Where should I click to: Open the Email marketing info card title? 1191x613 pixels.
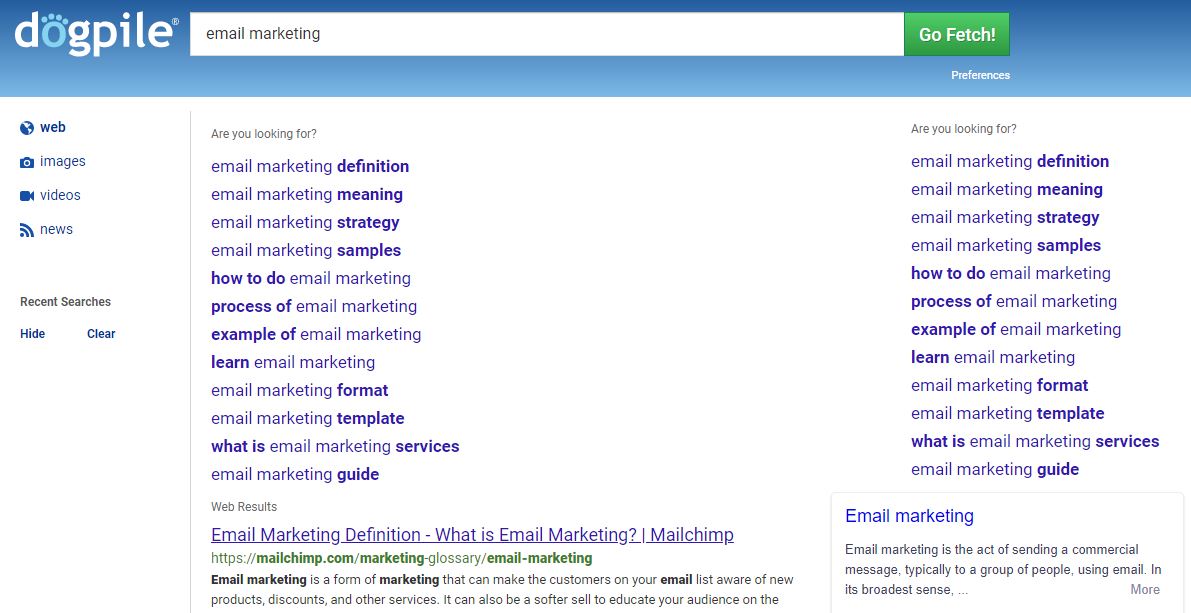pos(909,516)
